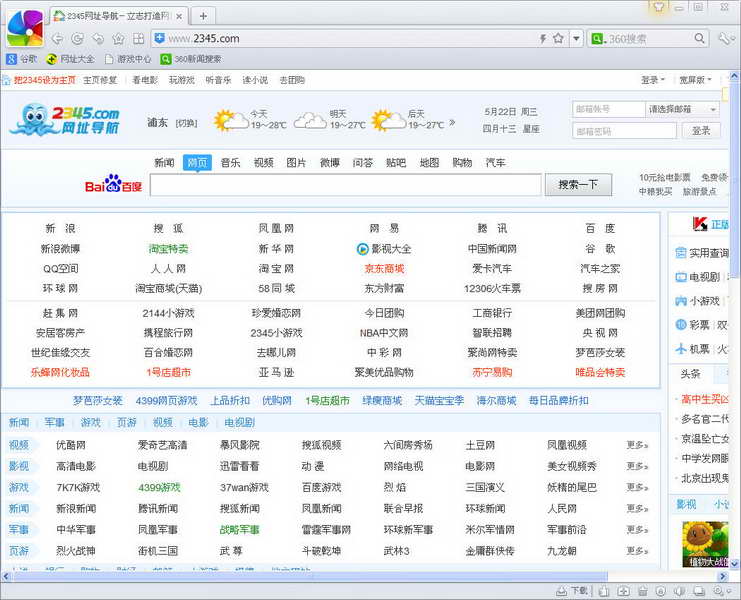
Task: Open 360新闻搜索 bookmark
Action: click(x=191, y=59)
